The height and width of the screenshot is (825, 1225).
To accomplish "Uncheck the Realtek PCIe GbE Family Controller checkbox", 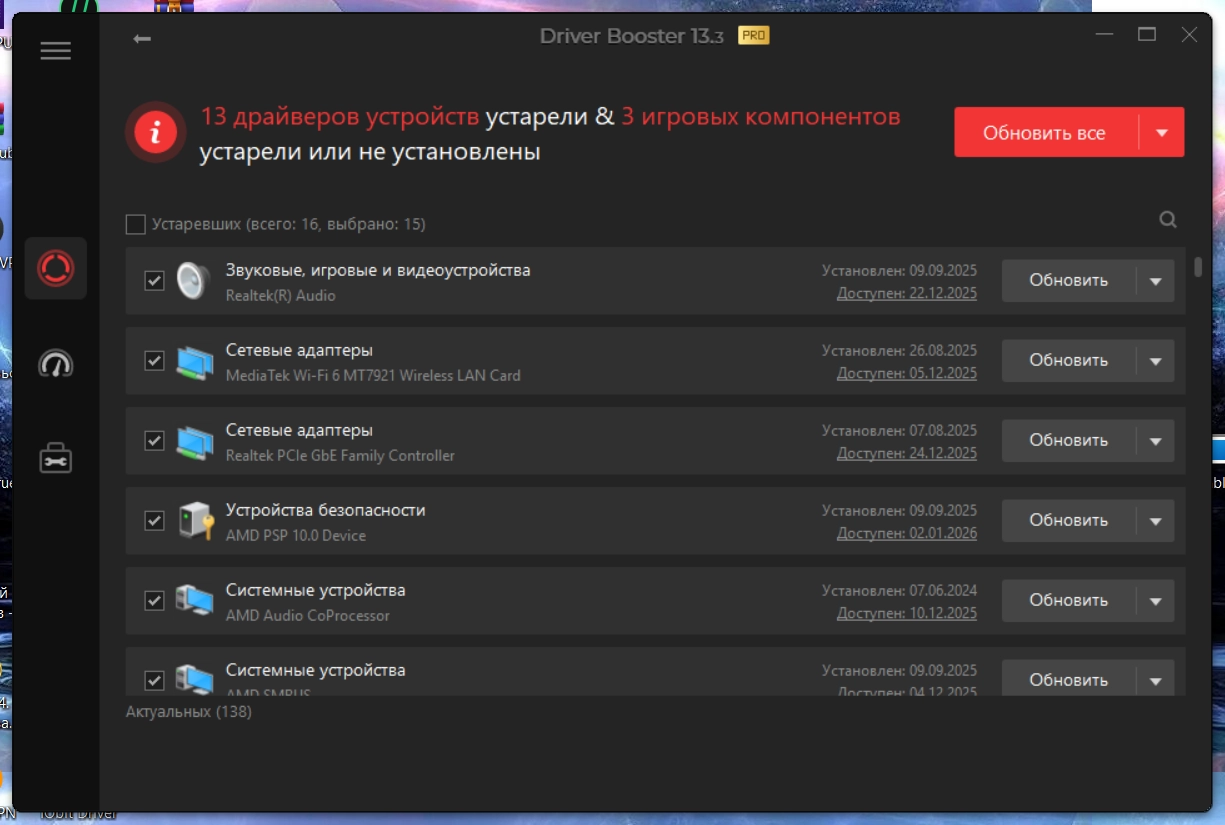I will point(154,441).
